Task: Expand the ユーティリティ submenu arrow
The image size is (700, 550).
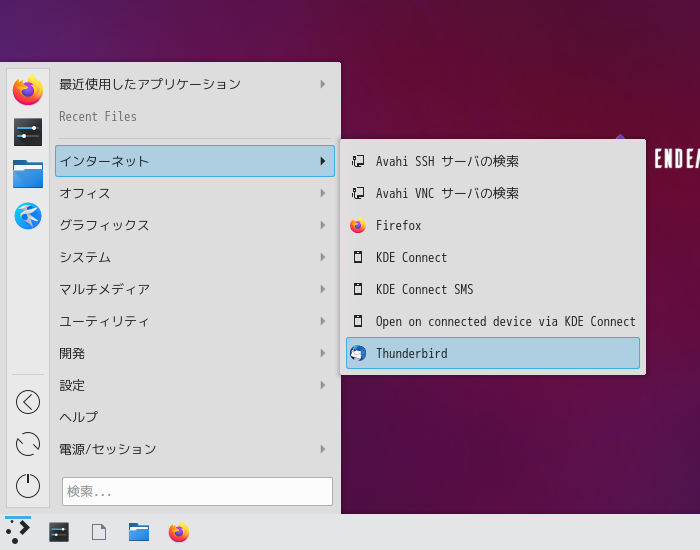Action: pos(322,321)
